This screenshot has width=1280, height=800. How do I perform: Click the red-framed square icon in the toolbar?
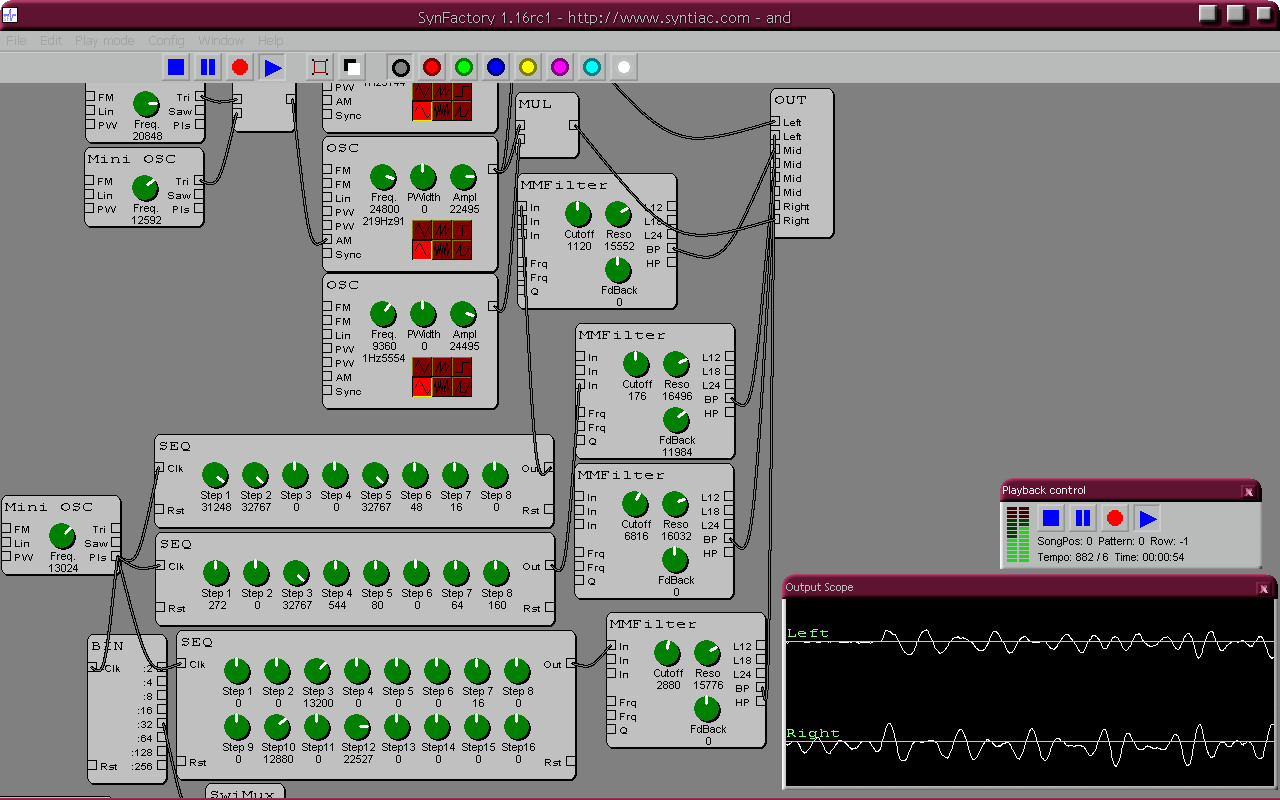[x=320, y=68]
